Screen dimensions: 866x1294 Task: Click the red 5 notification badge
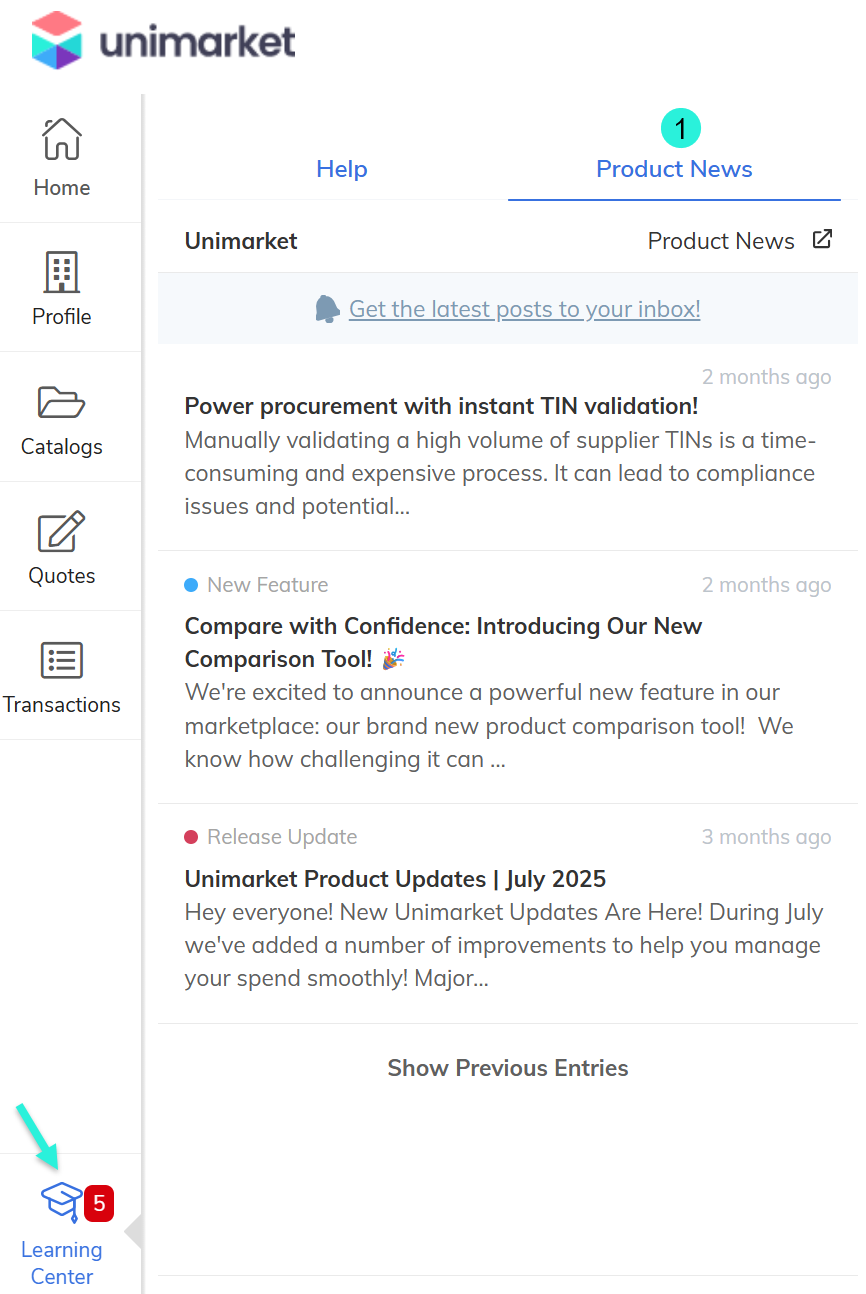(99, 1204)
